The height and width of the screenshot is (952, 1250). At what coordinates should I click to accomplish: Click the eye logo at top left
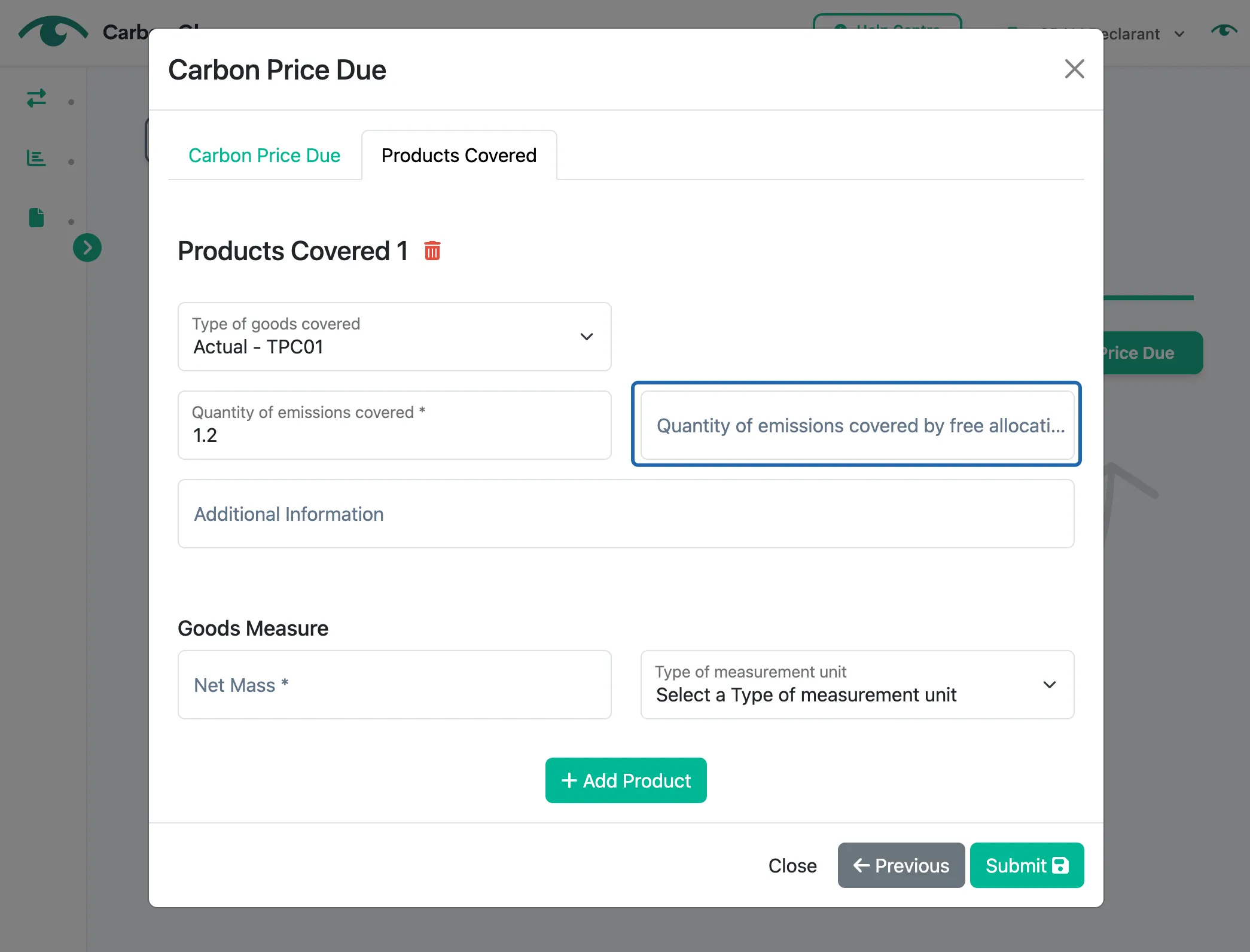point(53,31)
